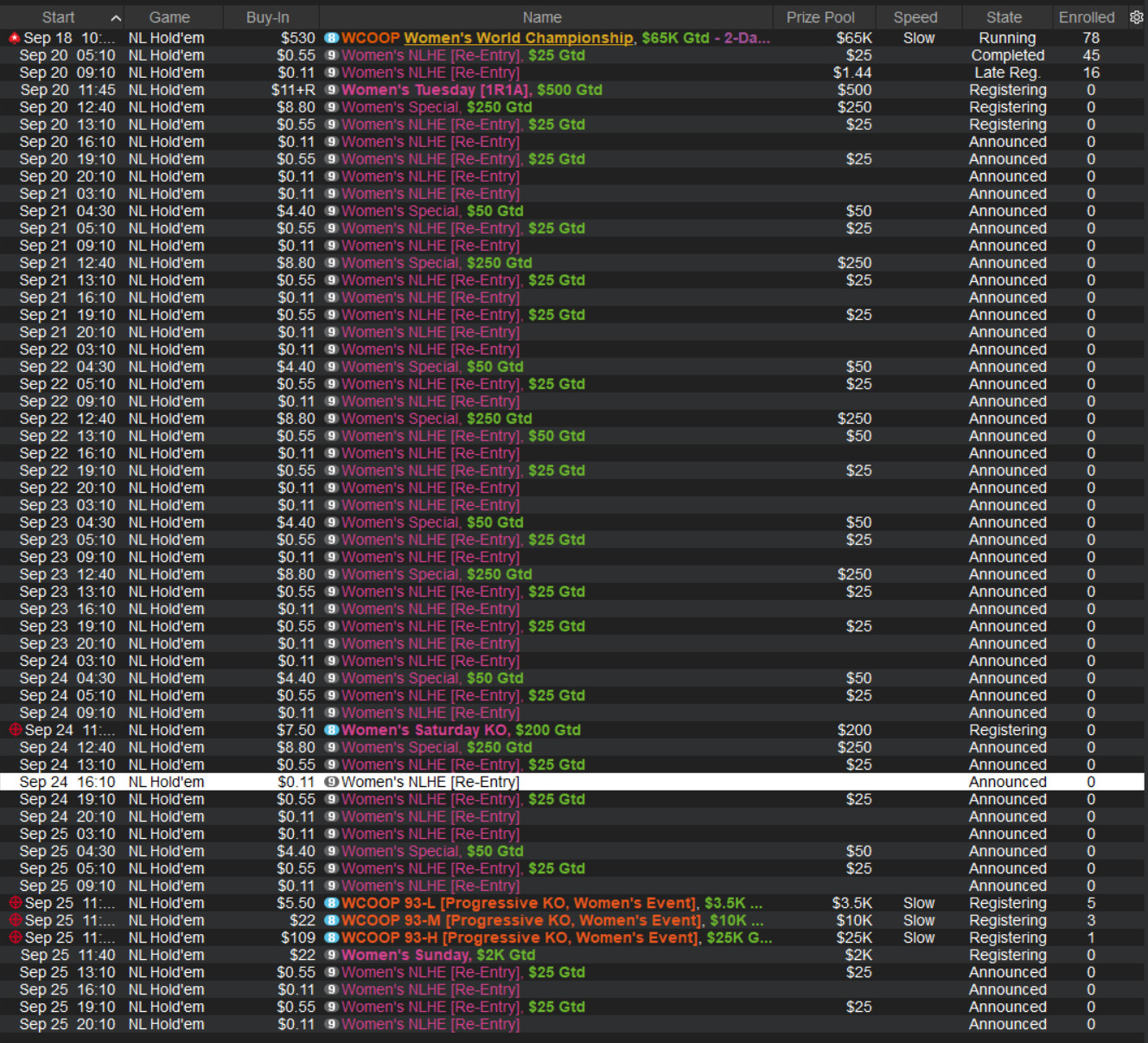Click 9-max icon in Sep 25 04:30 row
1148x1043 pixels.
pyautogui.click(x=331, y=851)
